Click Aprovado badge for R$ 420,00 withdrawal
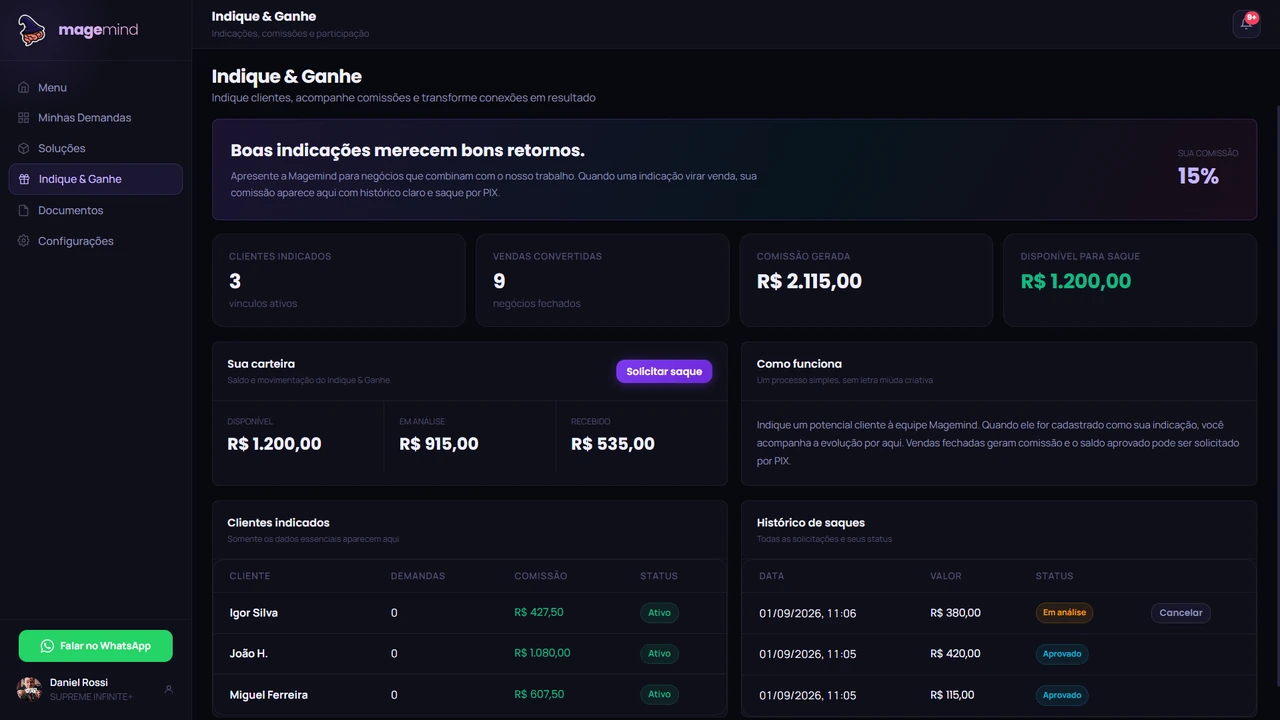Screen dimensions: 1280x720 point(1062,654)
